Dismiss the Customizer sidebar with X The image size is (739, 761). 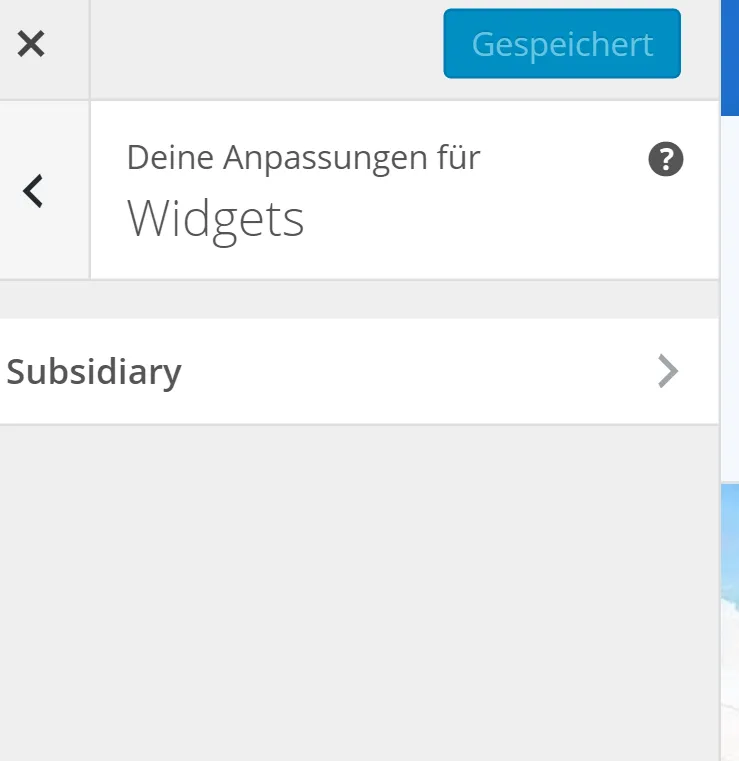[x=31, y=44]
